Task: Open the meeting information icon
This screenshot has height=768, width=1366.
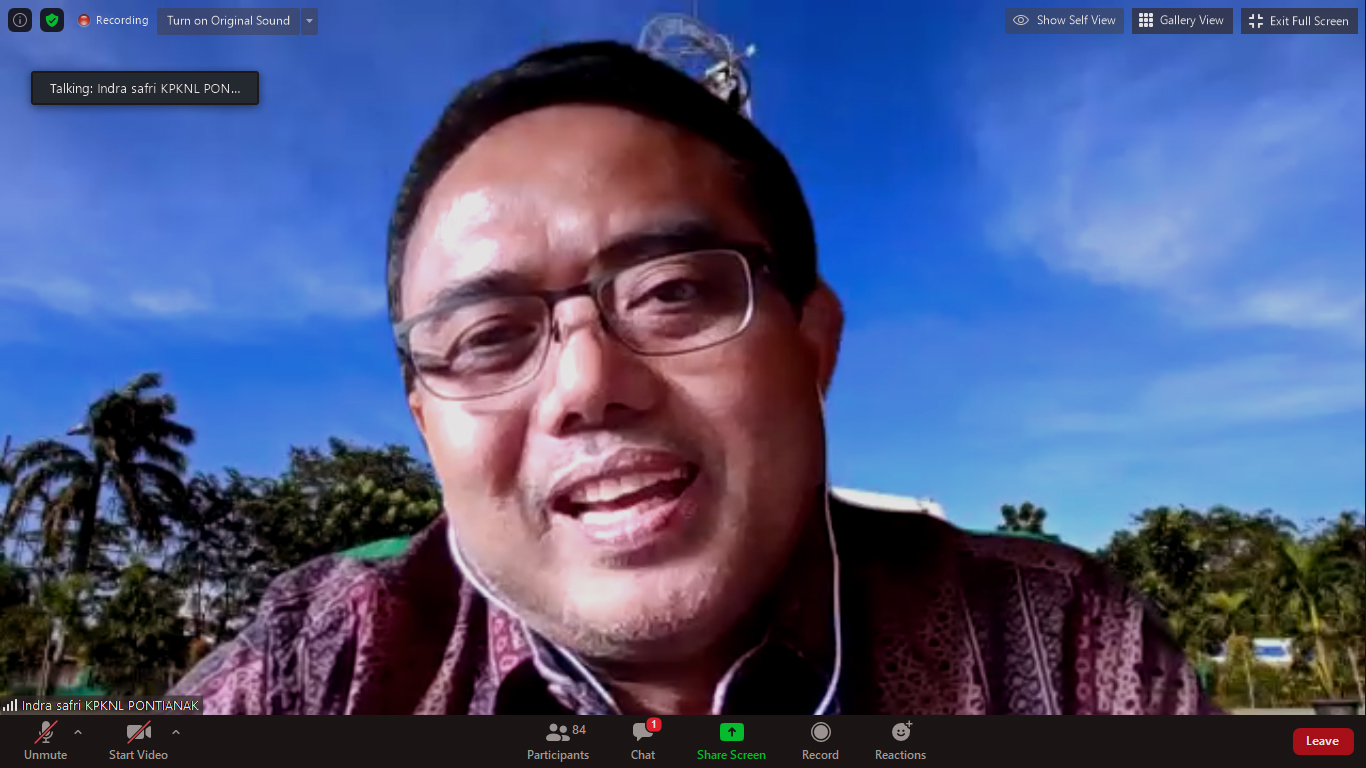Action: [20, 20]
